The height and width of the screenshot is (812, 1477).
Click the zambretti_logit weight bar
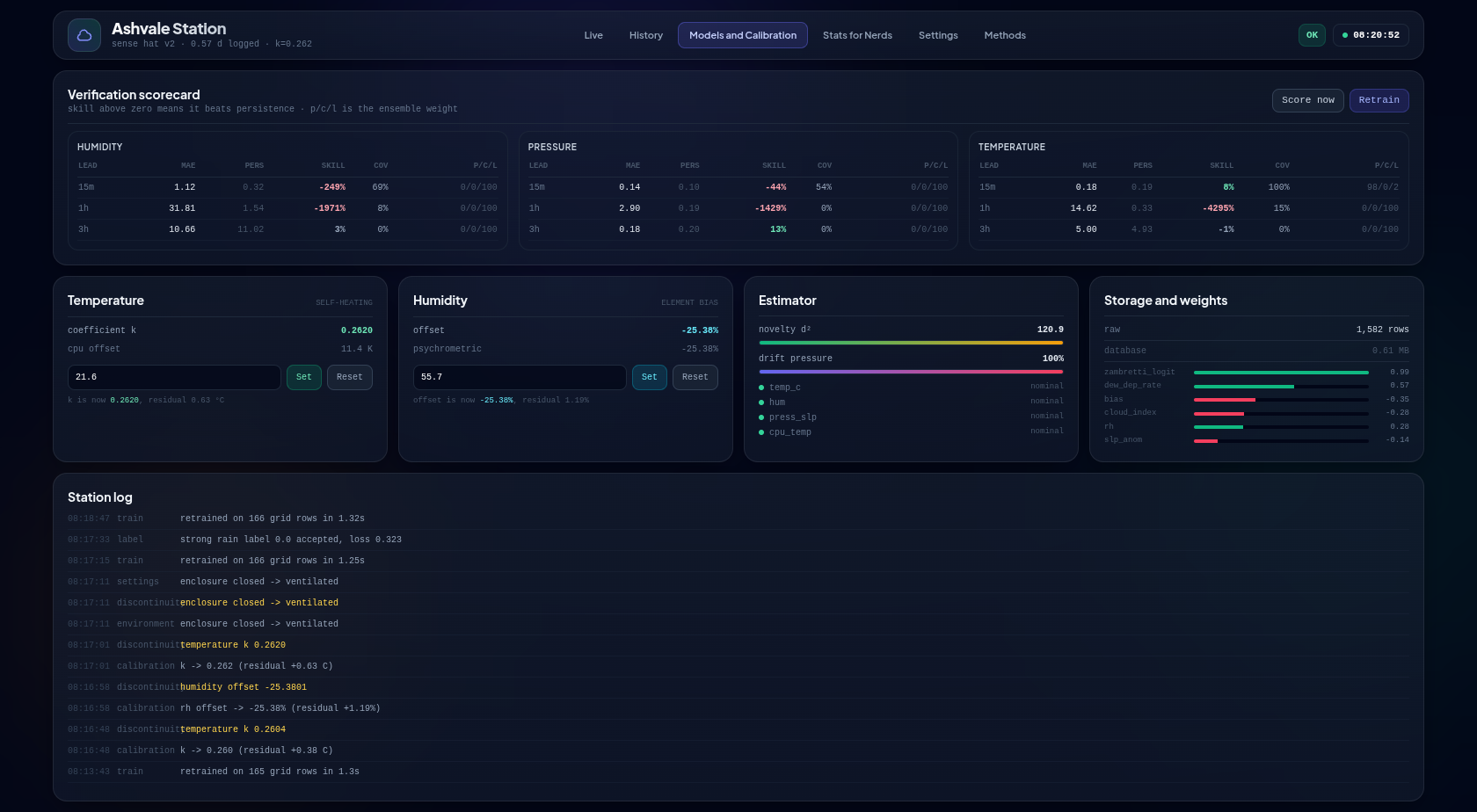1281,373
